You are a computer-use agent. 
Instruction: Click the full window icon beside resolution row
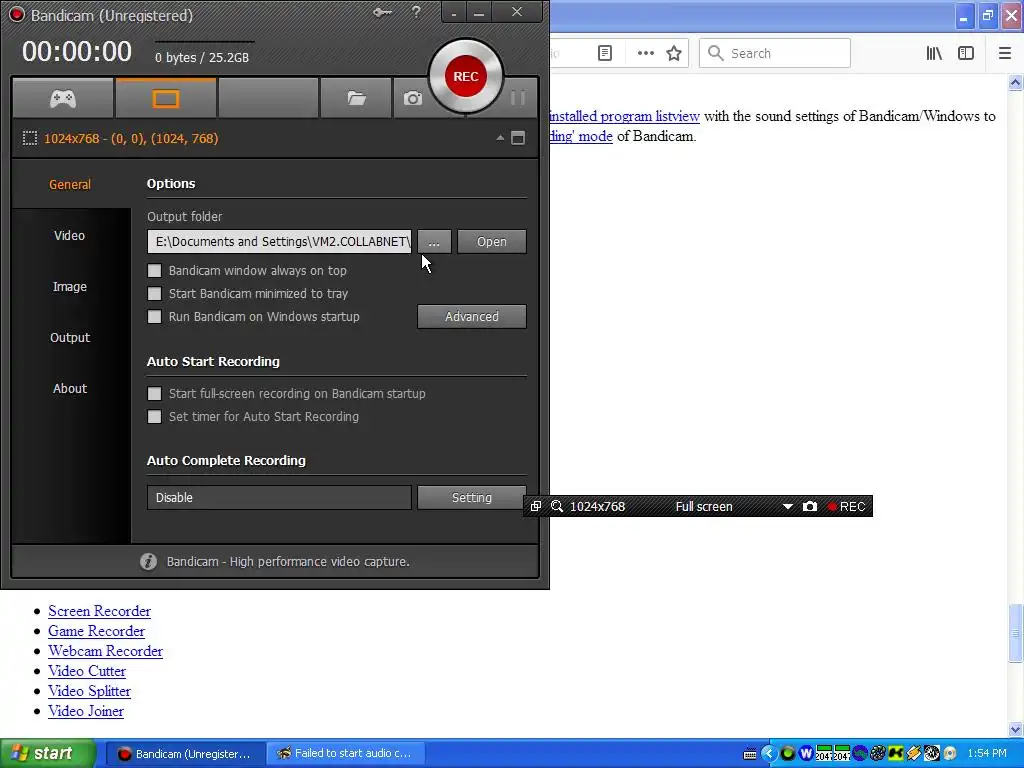coord(518,138)
